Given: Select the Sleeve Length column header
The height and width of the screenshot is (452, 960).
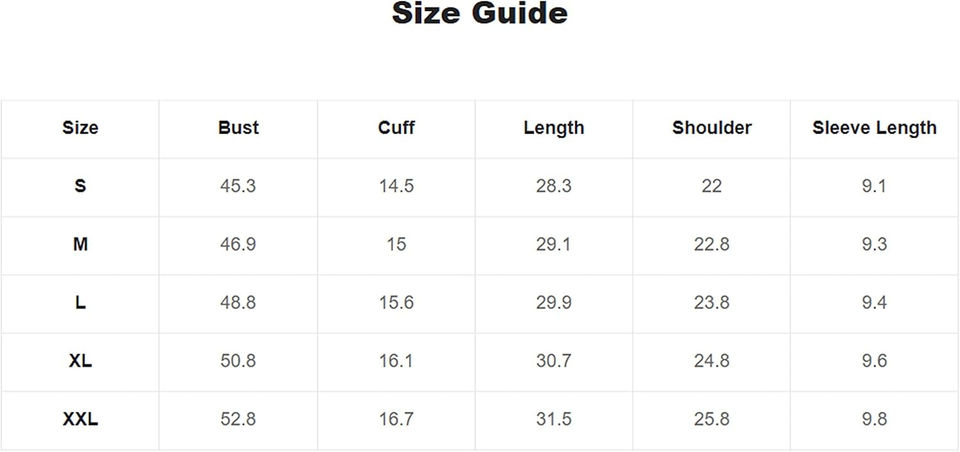Looking at the screenshot, I should coord(874,128).
